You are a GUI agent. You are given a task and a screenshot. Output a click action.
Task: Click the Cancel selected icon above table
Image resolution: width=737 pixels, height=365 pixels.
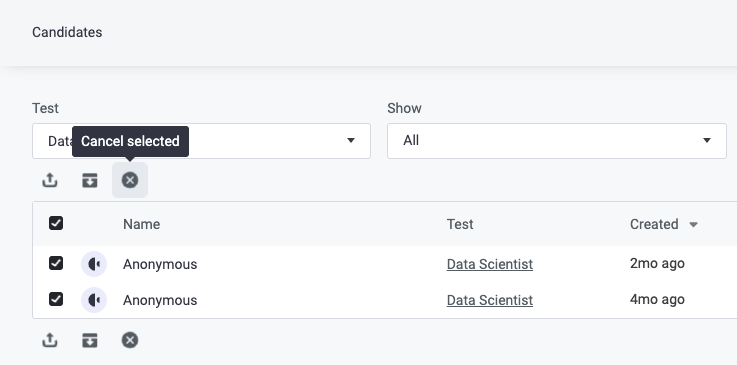(x=130, y=180)
